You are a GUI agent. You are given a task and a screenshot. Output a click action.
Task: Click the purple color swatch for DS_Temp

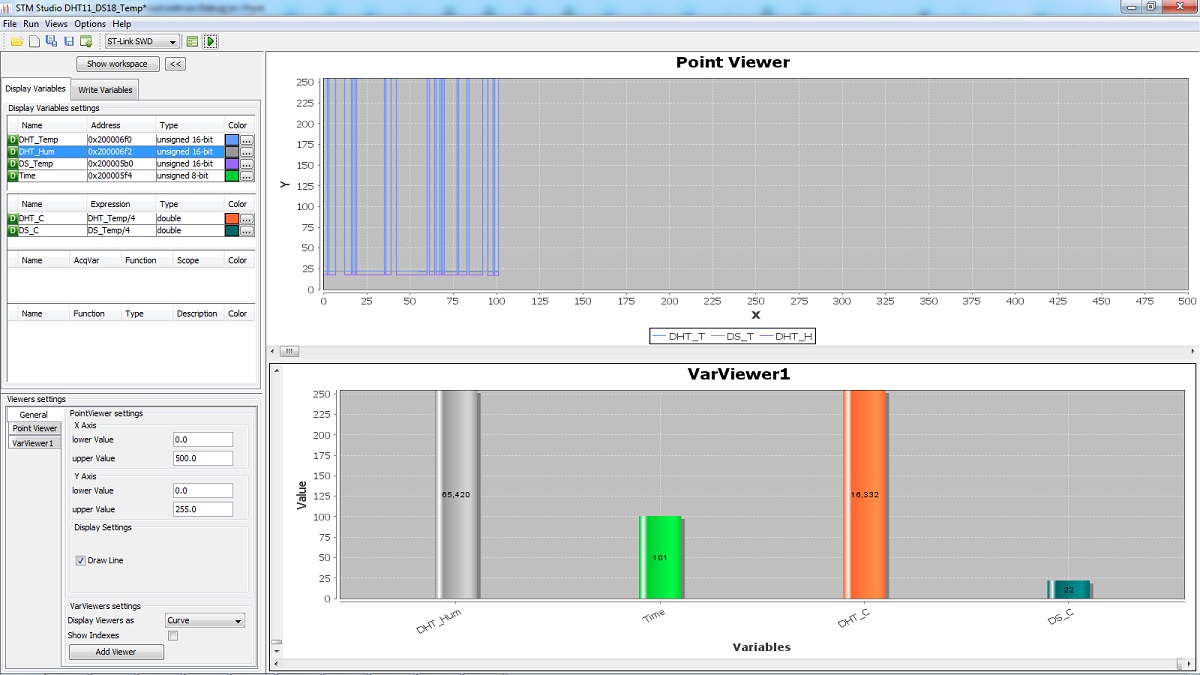(232, 164)
